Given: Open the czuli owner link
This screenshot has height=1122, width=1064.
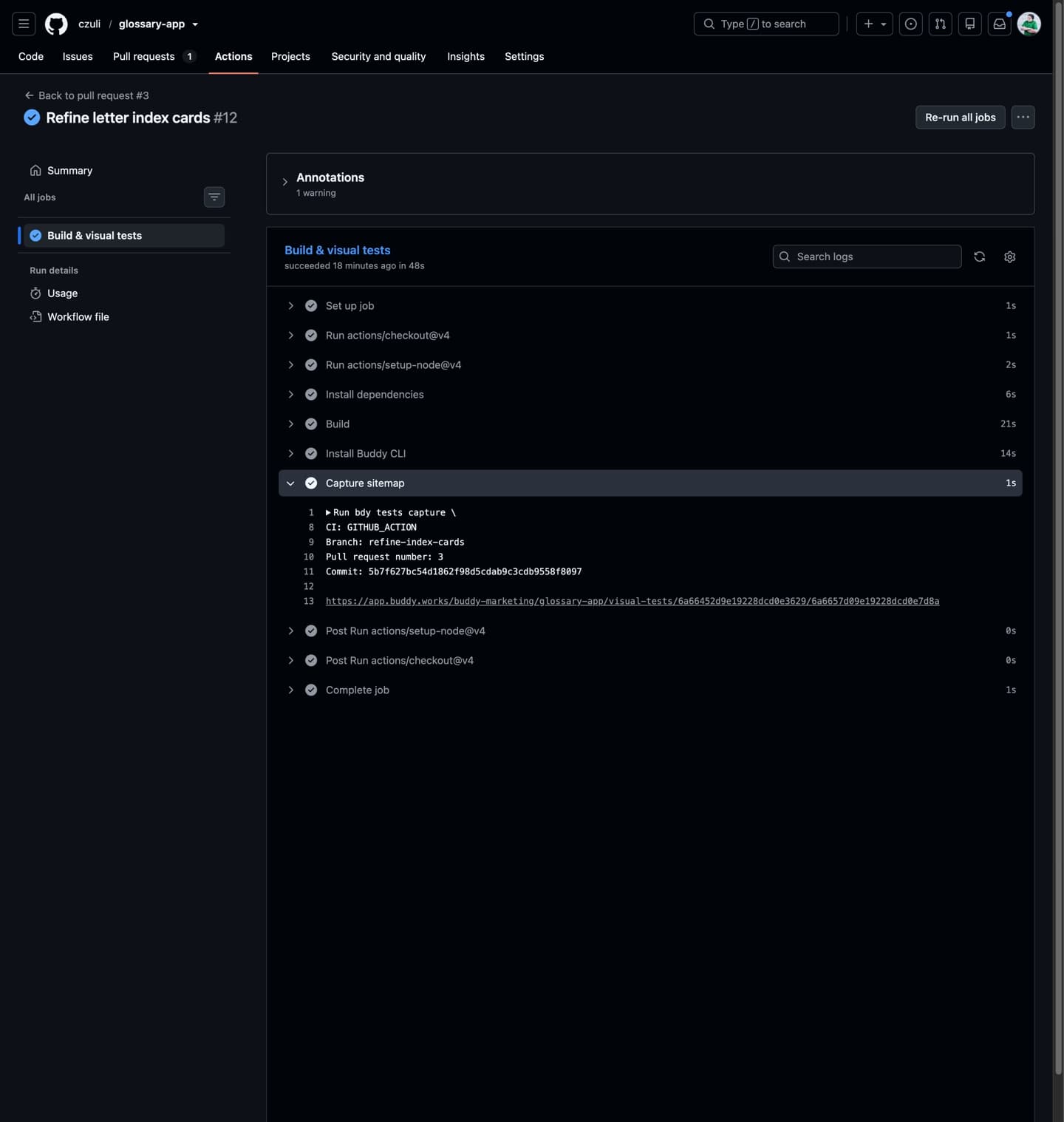Looking at the screenshot, I should pyautogui.click(x=89, y=24).
